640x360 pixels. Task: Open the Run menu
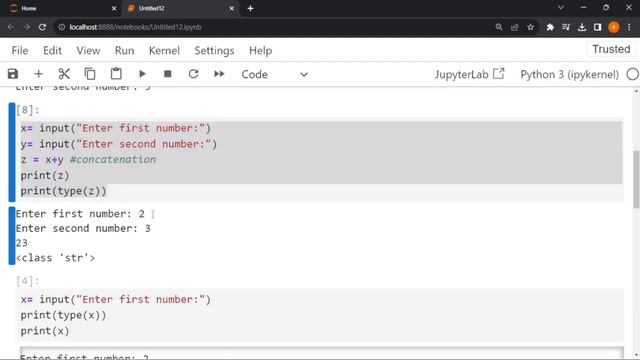124,51
